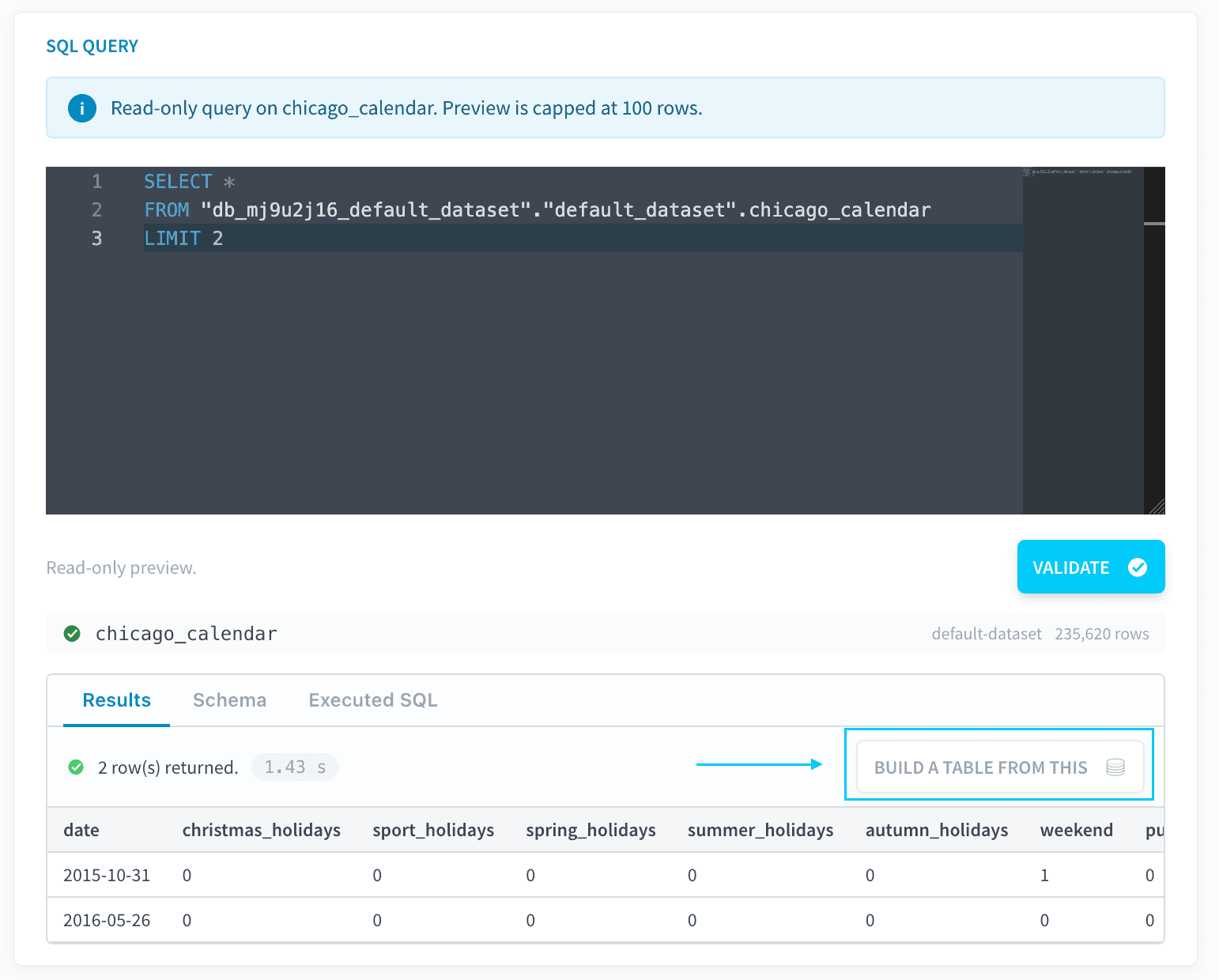
Task: Click the autumn_holidays column header
Action: point(937,830)
